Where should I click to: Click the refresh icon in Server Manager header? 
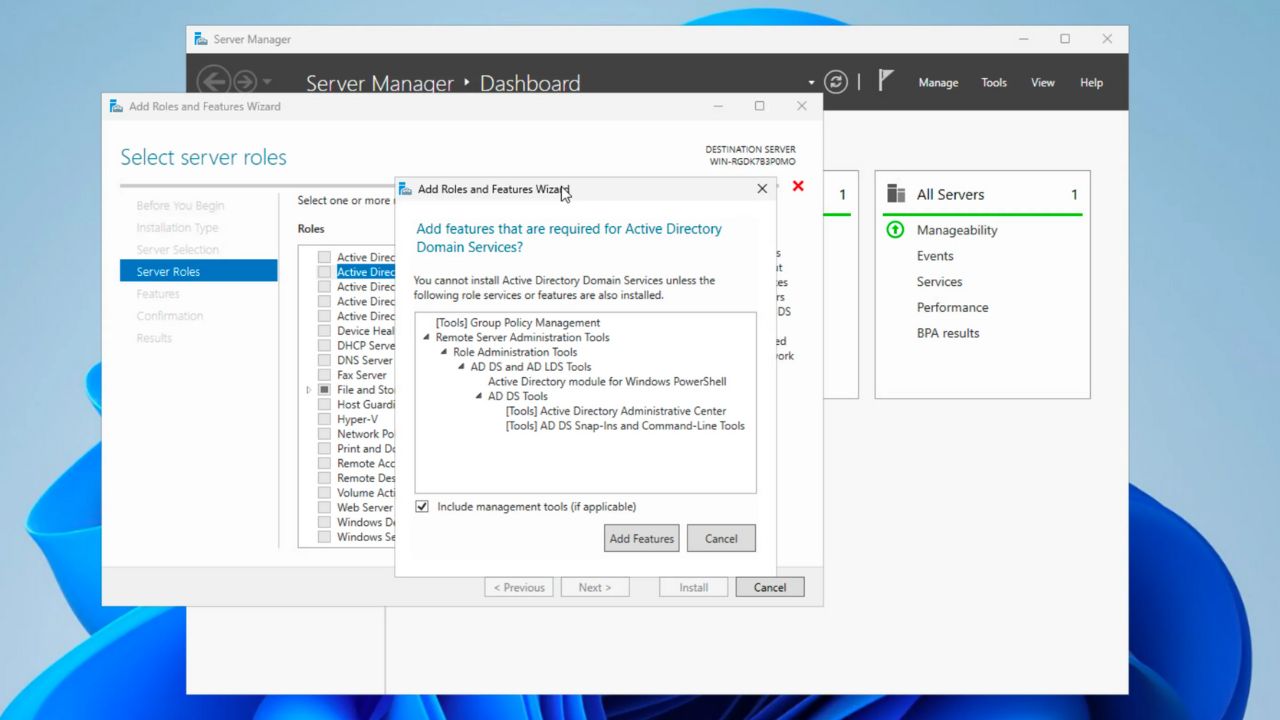(836, 82)
